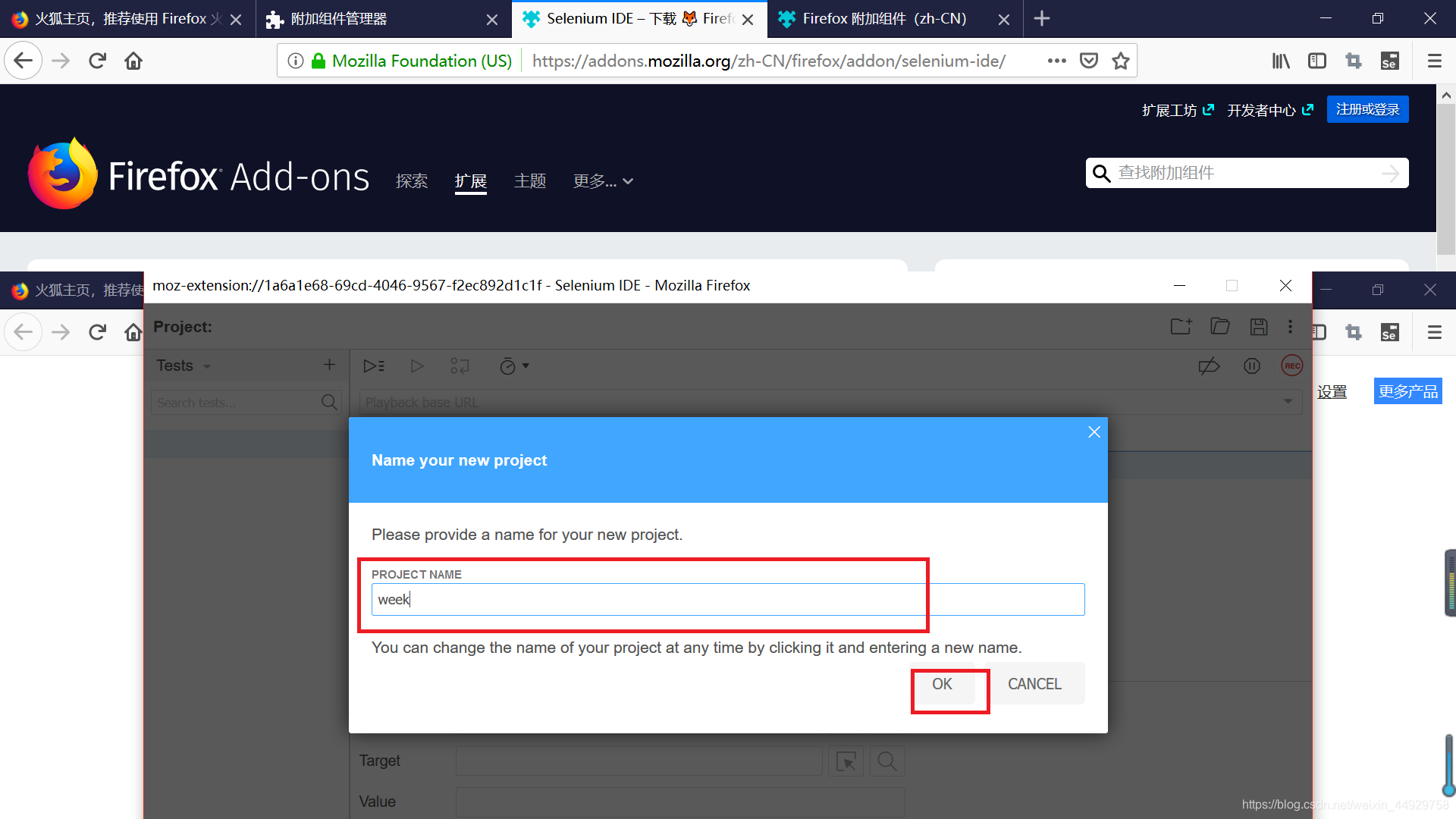Switch to 附加组件管理器 tab
The width and height of the screenshot is (1456, 819).
pyautogui.click(x=383, y=19)
